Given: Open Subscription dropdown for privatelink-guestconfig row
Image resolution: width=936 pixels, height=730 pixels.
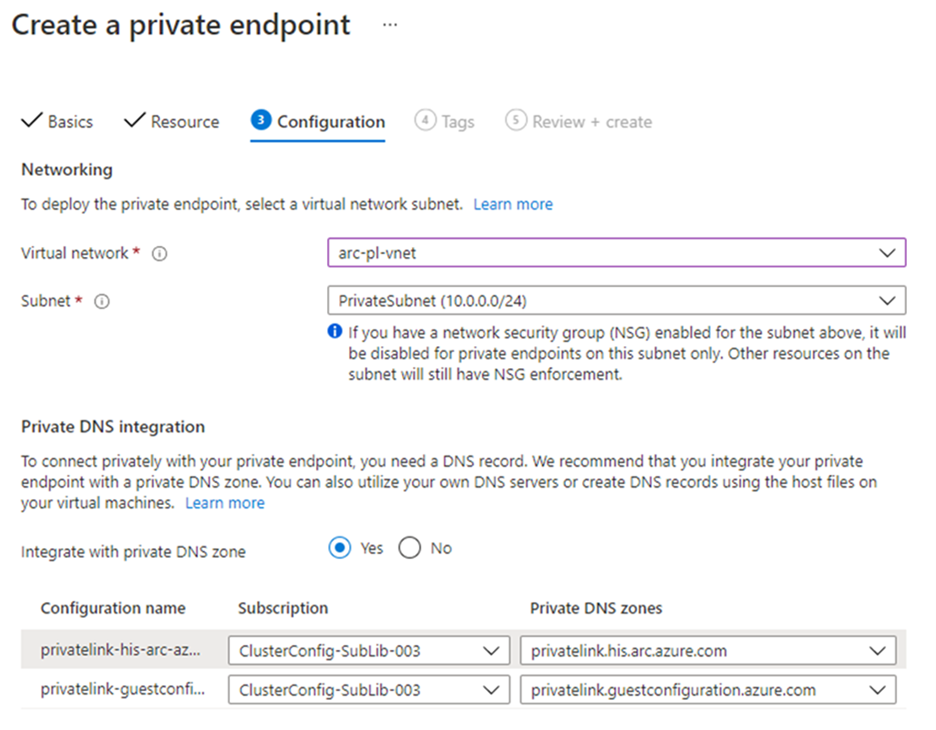Looking at the screenshot, I should tap(367, 690).
